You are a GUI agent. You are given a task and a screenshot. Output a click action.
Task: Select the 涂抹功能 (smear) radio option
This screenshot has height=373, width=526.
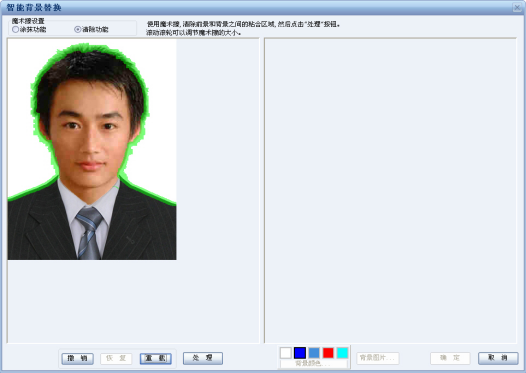click(29, 30)
